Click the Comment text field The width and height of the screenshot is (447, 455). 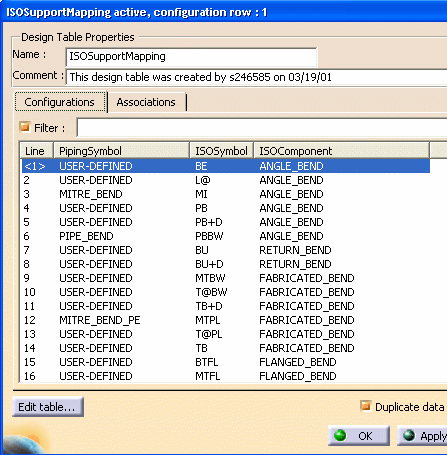pos(256,77)
